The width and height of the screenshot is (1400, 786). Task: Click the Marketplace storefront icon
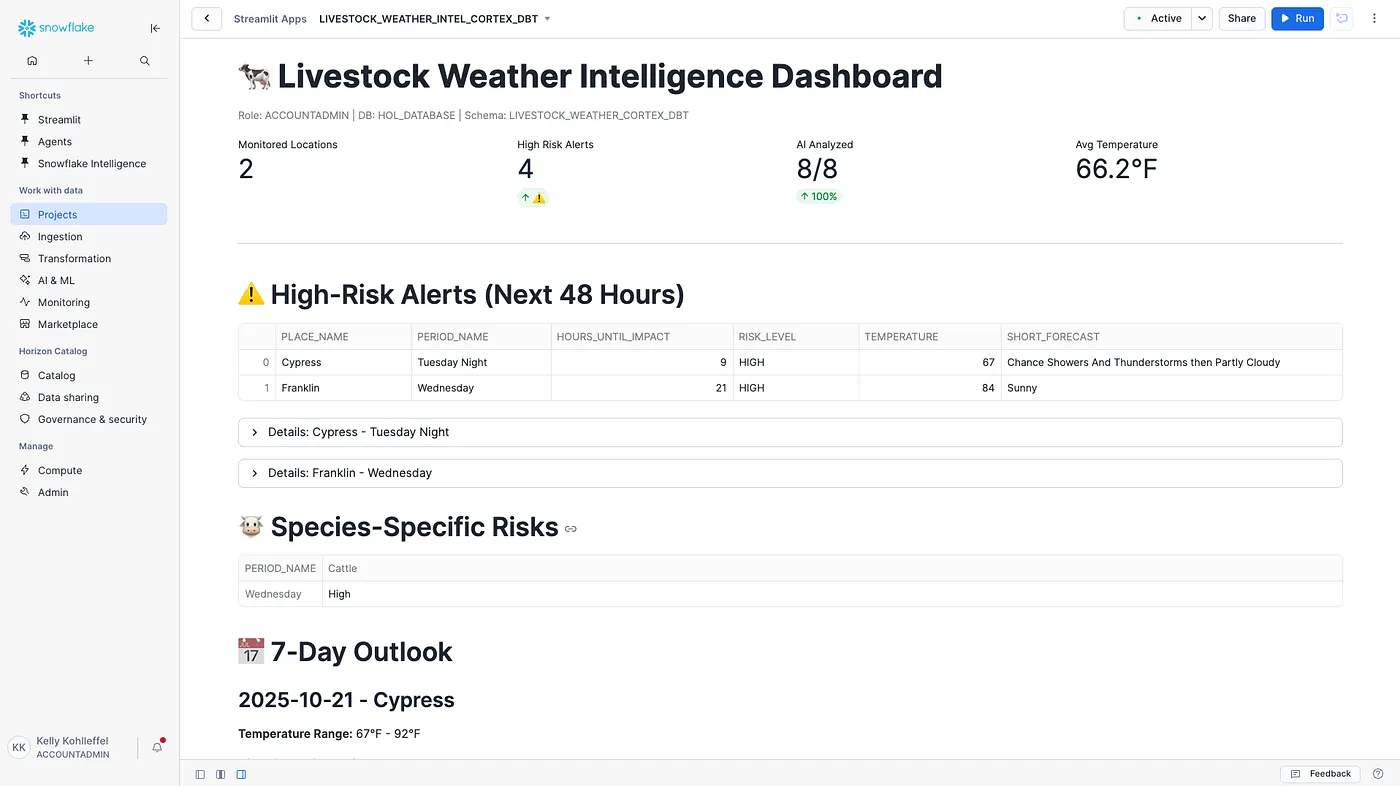[26, 324]
